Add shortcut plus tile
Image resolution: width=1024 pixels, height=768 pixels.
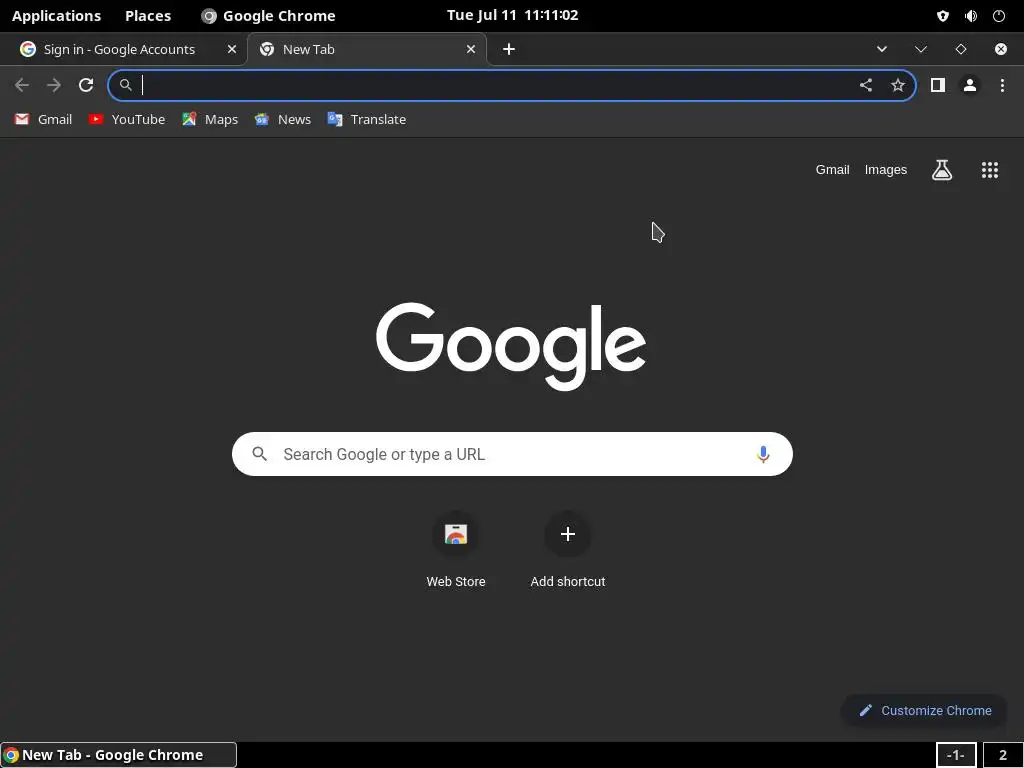coord(568,550)
